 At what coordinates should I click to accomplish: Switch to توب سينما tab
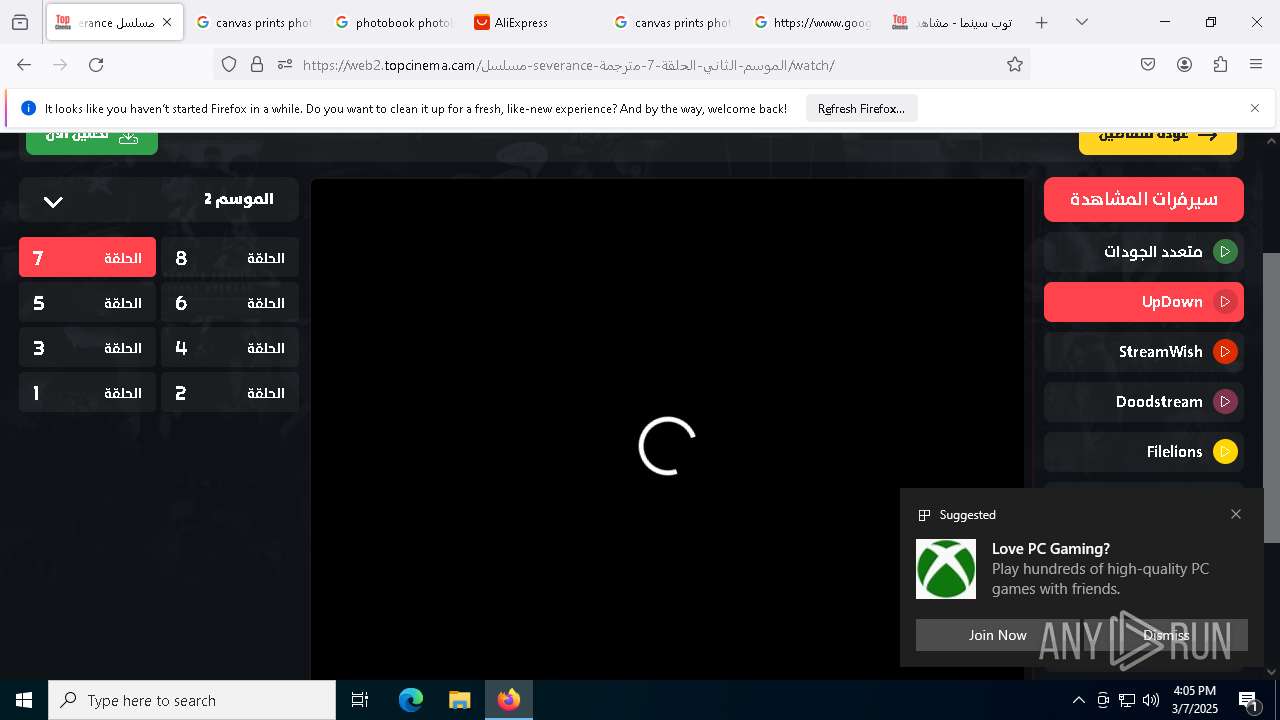(x=952, y=22)
